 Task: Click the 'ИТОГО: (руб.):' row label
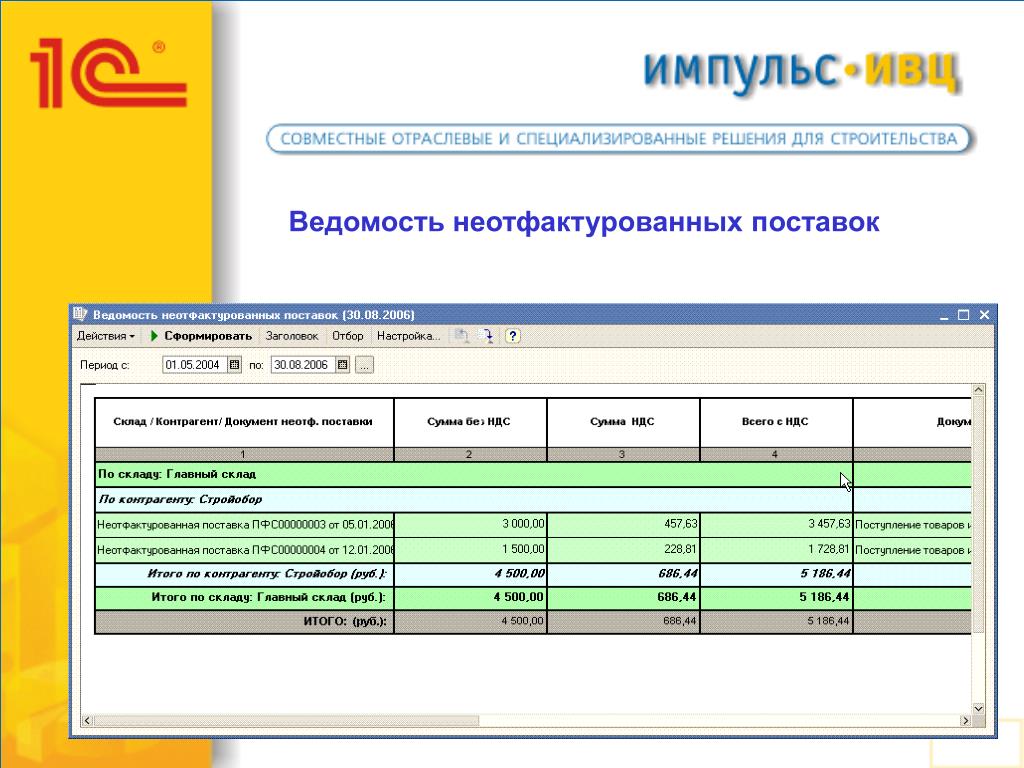click(x=345, y=621)
